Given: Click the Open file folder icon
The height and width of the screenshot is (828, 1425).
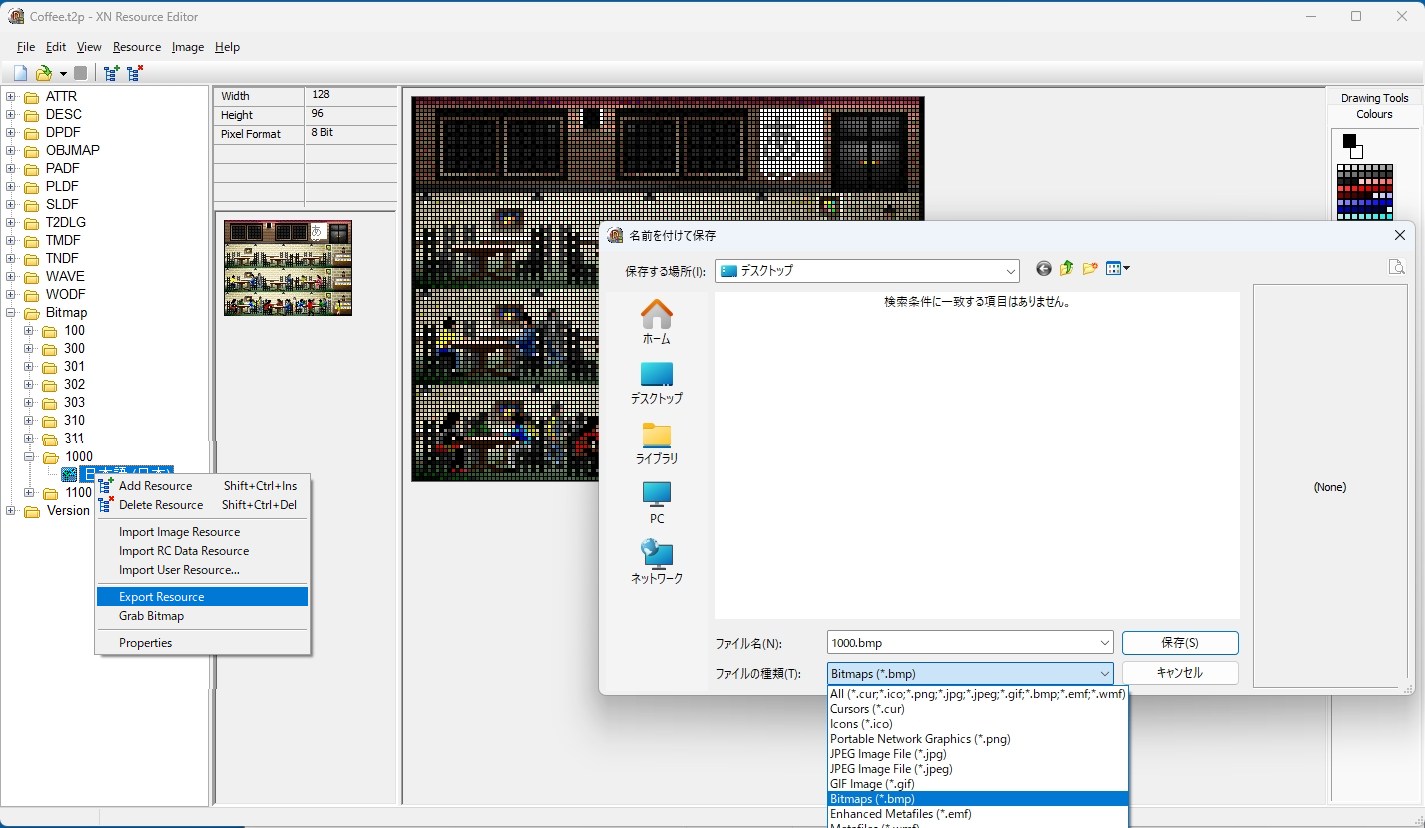Looking at the screenshot, I should pyautogui.click(x=44, y=73).
